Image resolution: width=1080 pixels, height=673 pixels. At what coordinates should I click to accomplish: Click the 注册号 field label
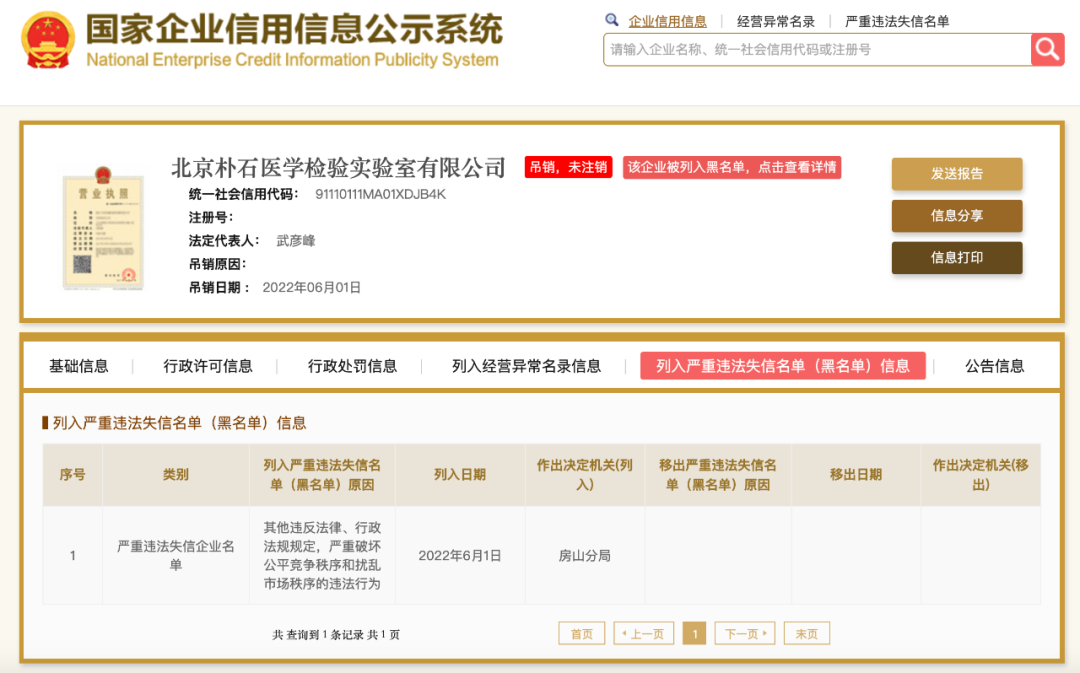tap(211, 218)
